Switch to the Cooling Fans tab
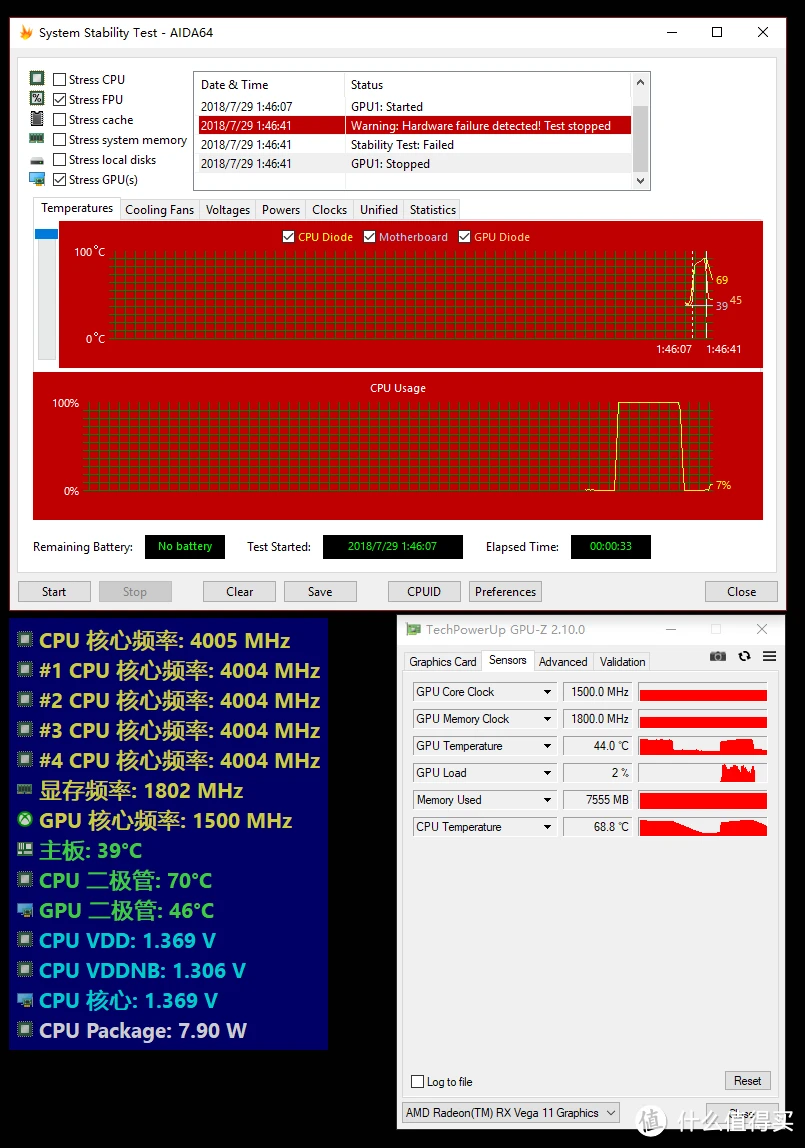 tap(160, 210)
